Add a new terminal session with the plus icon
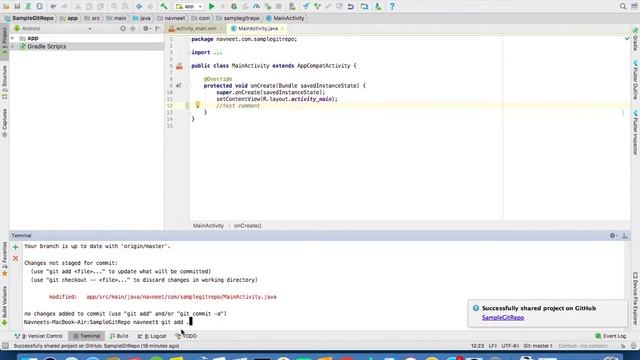Viewport: 640px width, 360px height. (16, 247)
